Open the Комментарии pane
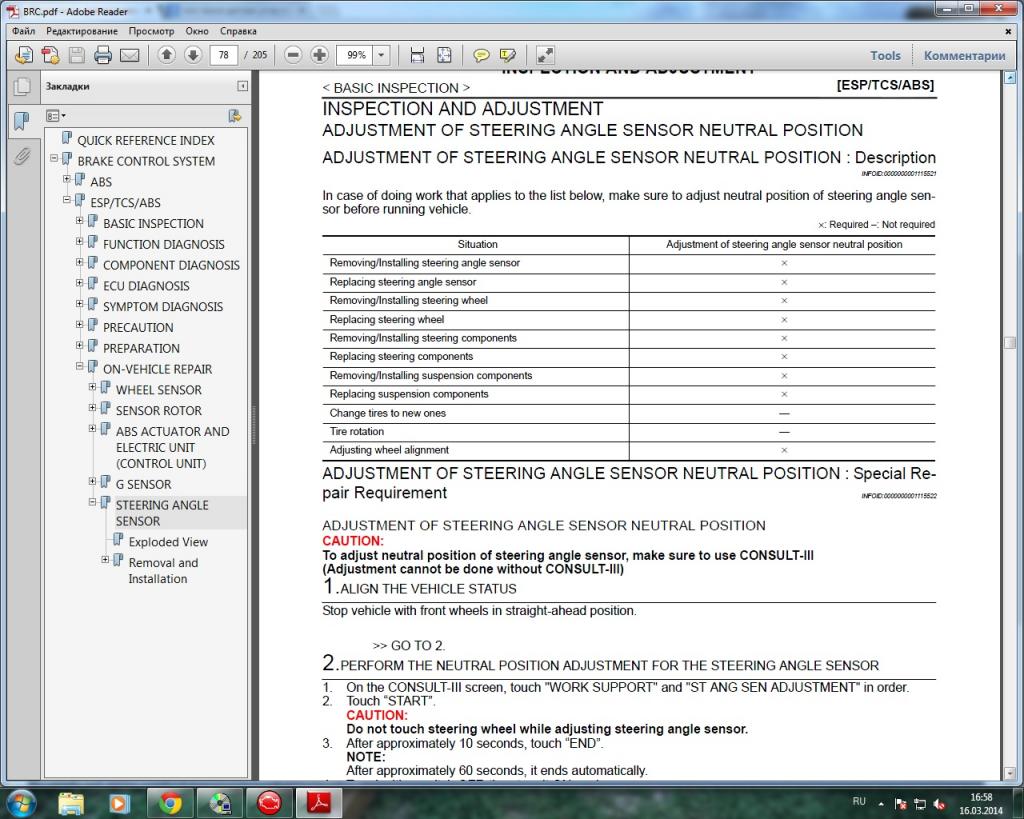 coord(964,56)
